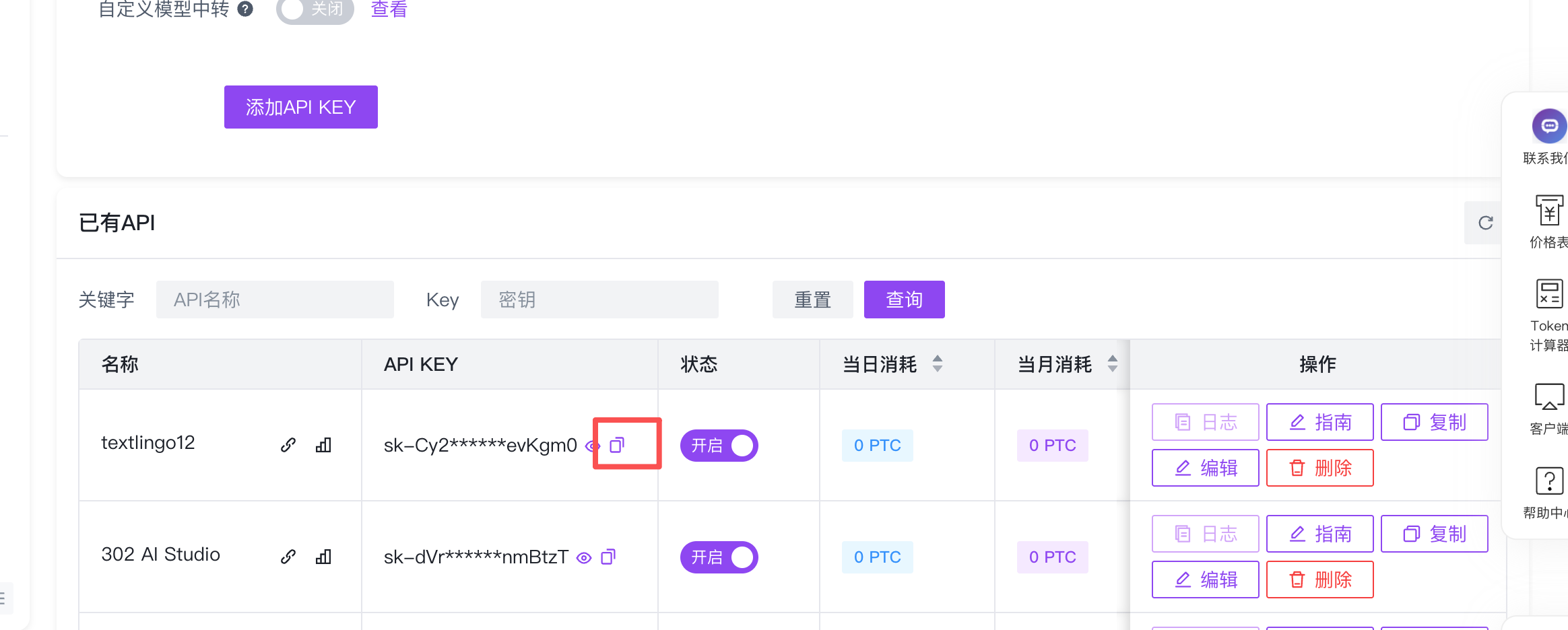View usage chart for 302 AI Studio
Viewport: 1568px width, 630px height.
coord(323,557)
